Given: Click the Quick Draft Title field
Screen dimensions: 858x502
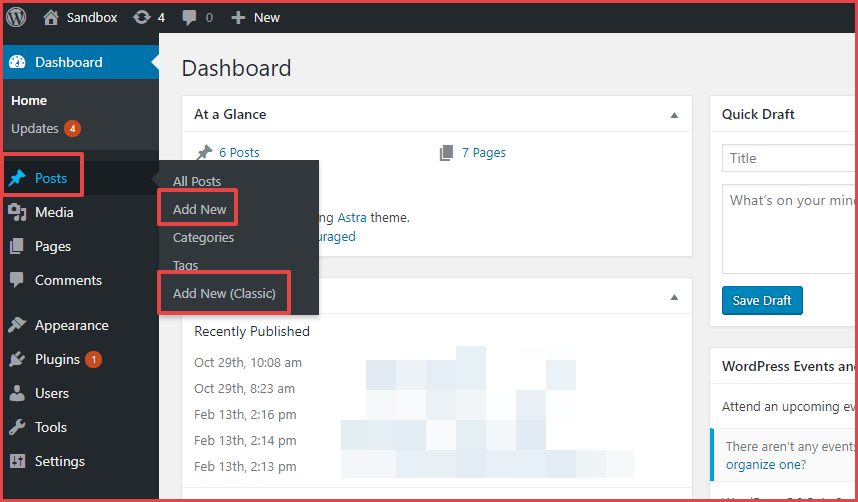Looking at the screenshot, I should pyautogui.click(x=788, y=158).
